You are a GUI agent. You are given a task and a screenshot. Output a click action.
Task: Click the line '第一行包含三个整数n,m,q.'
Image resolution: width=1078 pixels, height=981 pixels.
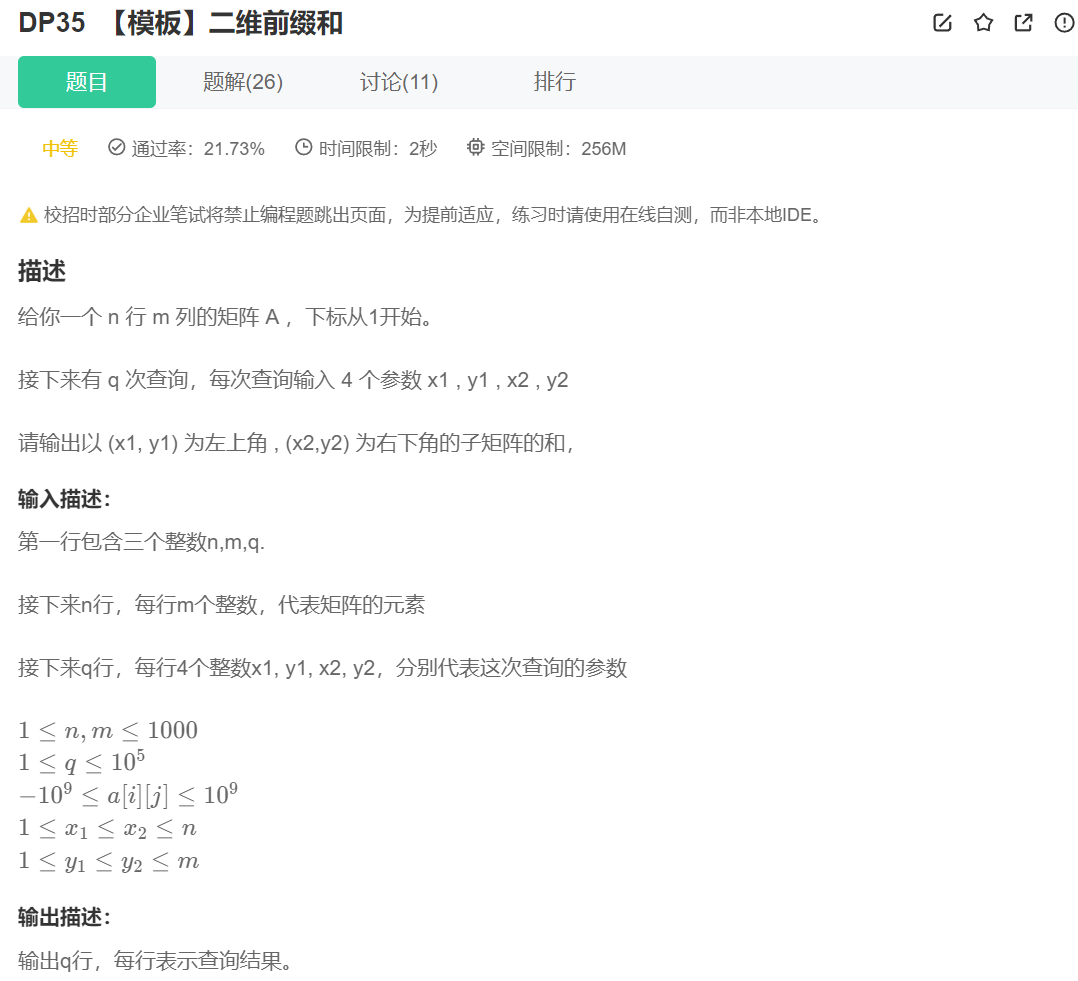point(141,542)
